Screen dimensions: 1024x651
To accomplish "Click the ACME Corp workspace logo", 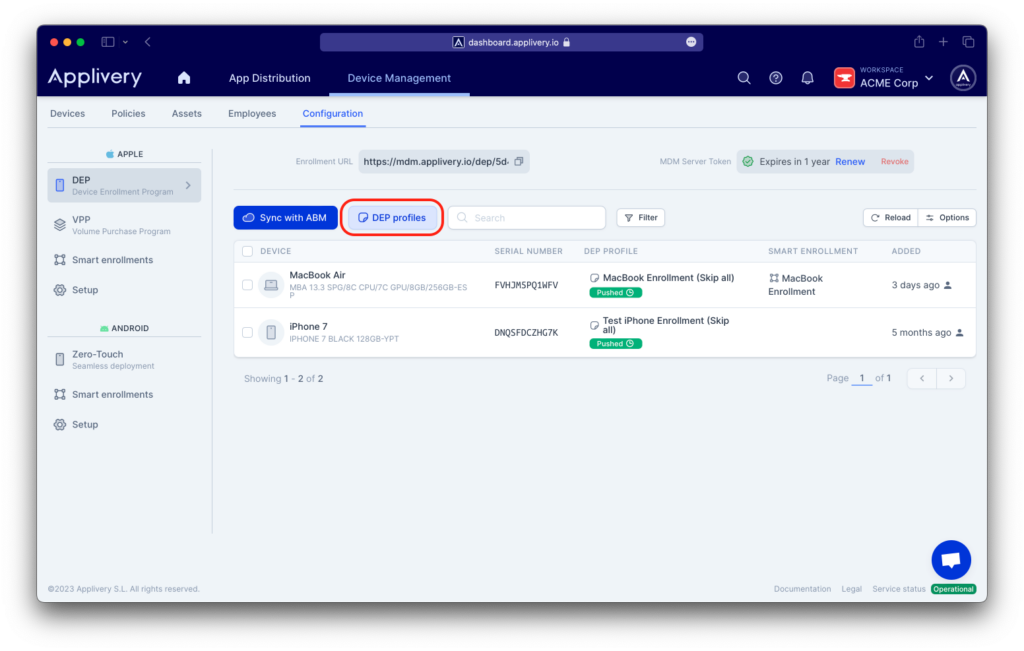I will pos(844,78).
